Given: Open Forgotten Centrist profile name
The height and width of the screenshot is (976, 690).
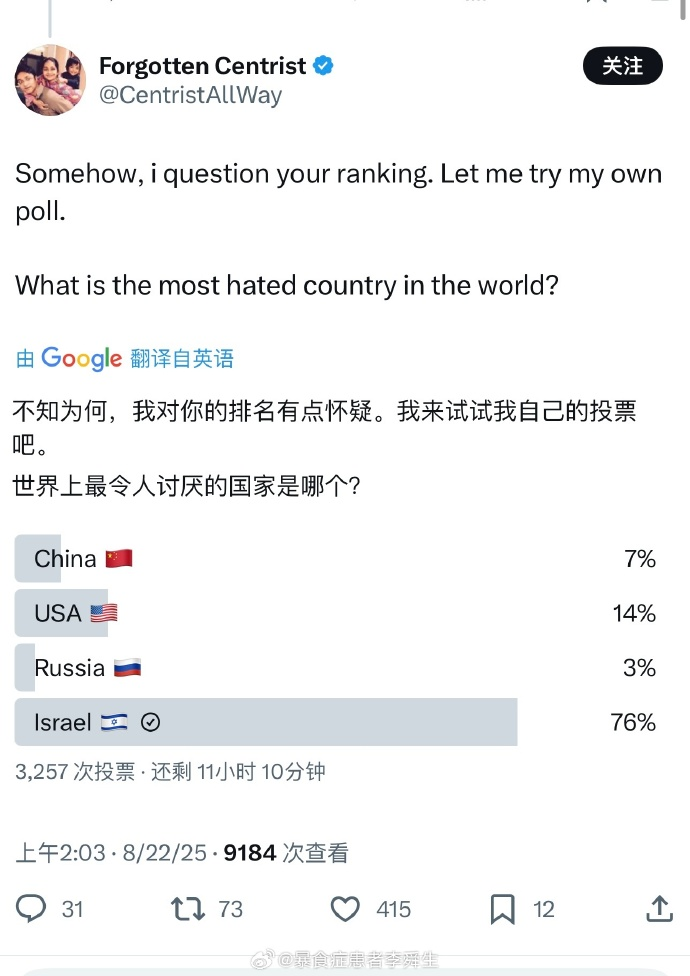Looking at the screenshot, I should (202, 65).
